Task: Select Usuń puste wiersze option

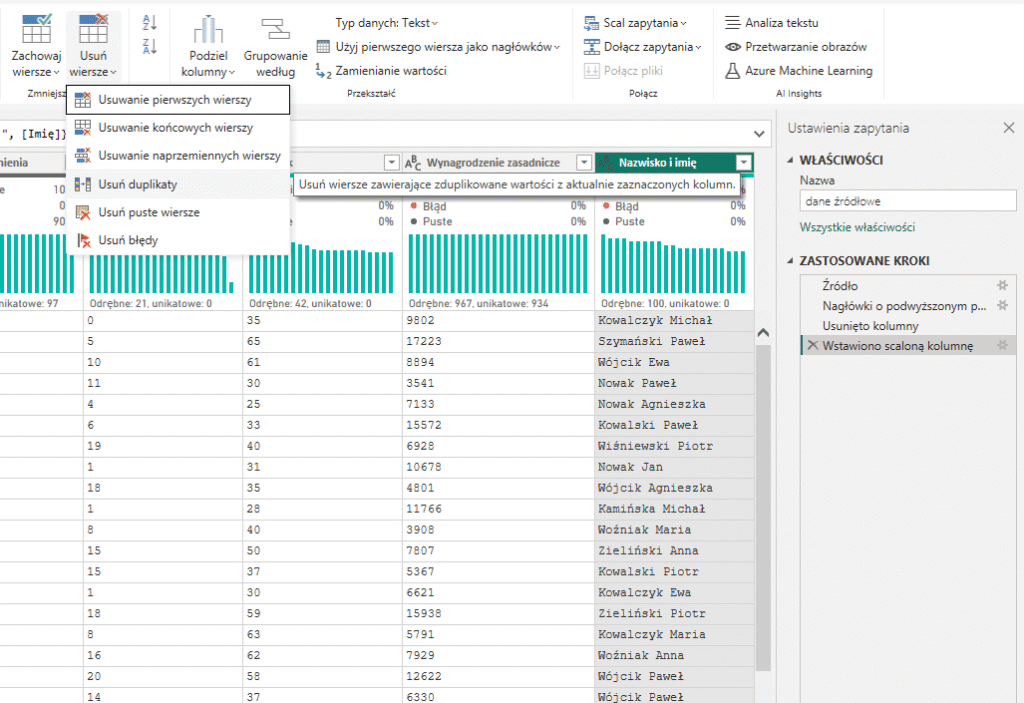Action: [x=148, y=213]
